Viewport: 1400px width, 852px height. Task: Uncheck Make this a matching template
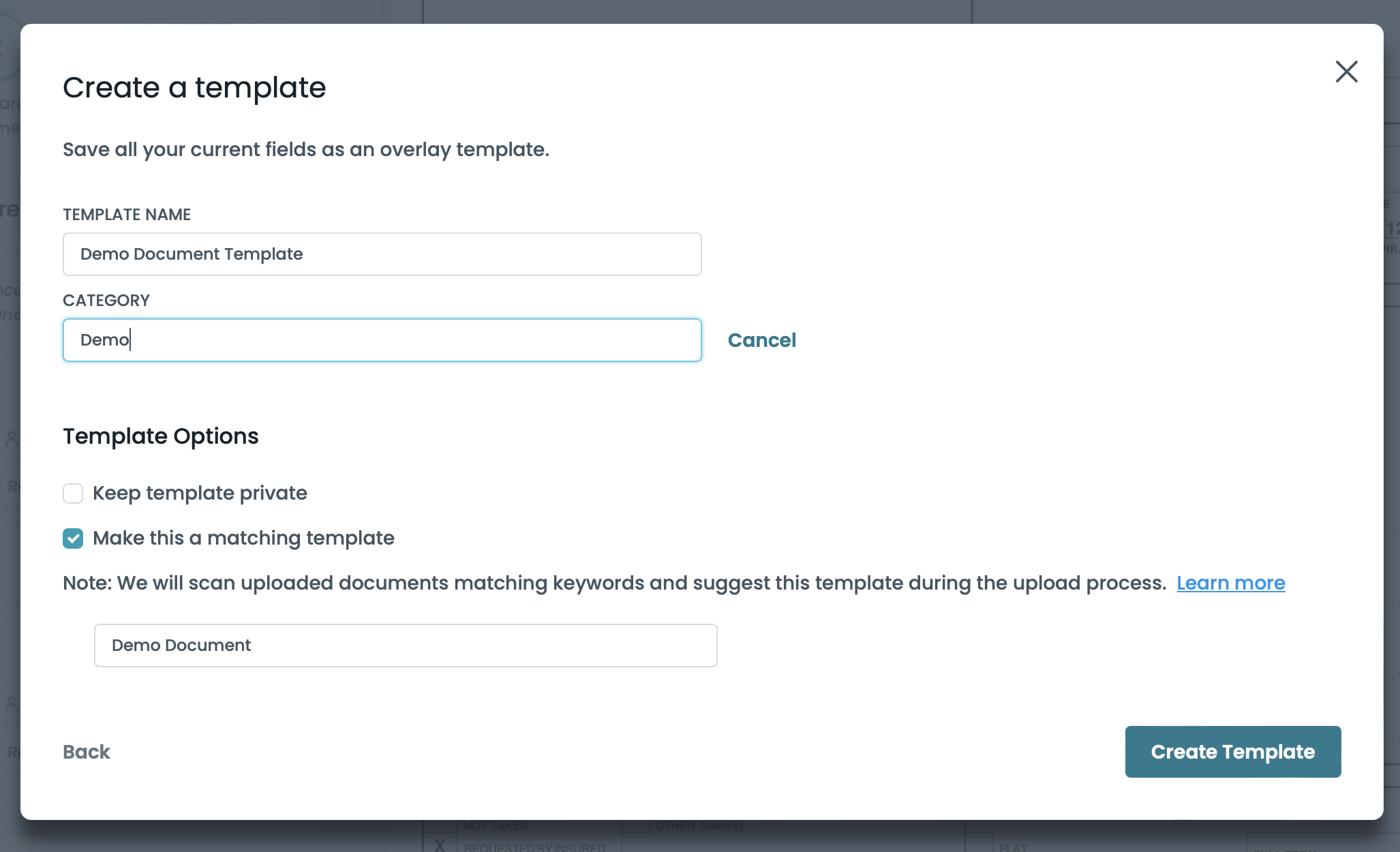pyautogui.click(x=73, y=538)
